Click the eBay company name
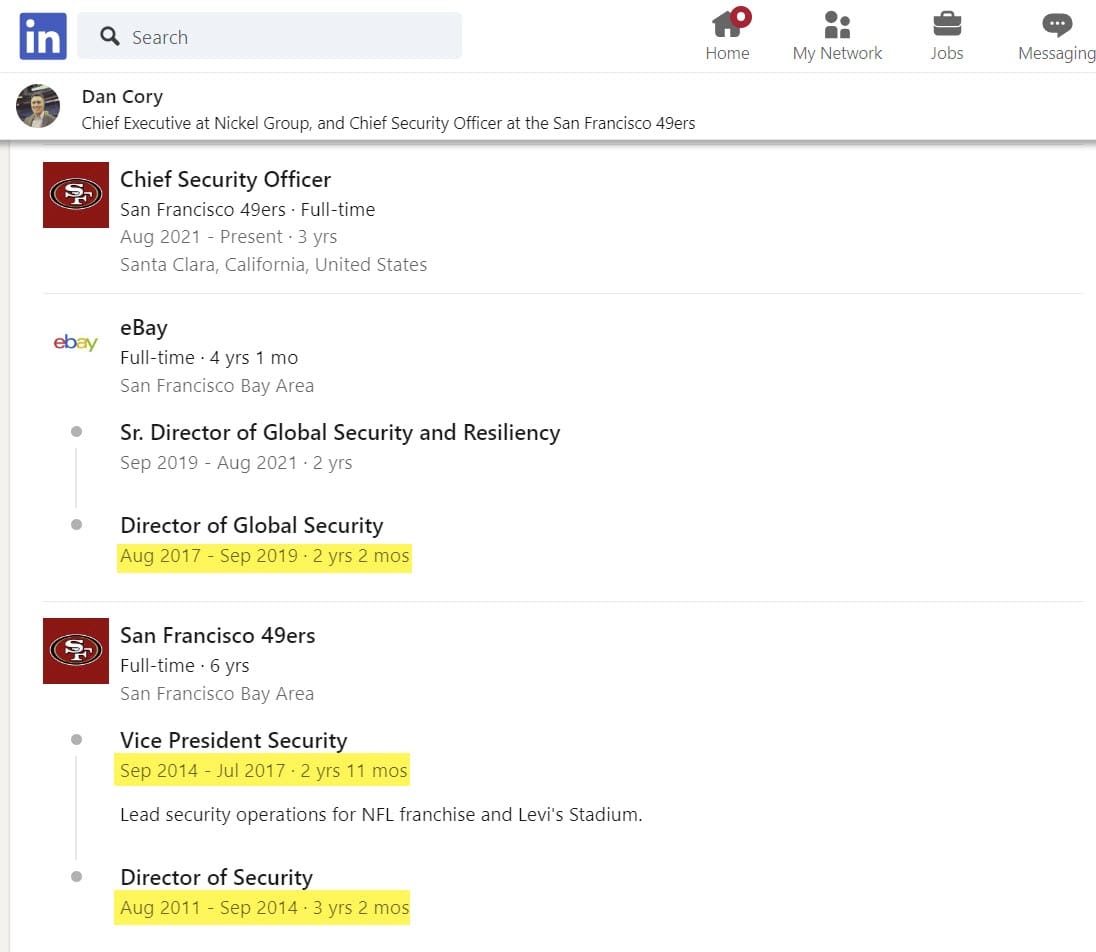The image size is (1096, 952). [x=143, y=328]
